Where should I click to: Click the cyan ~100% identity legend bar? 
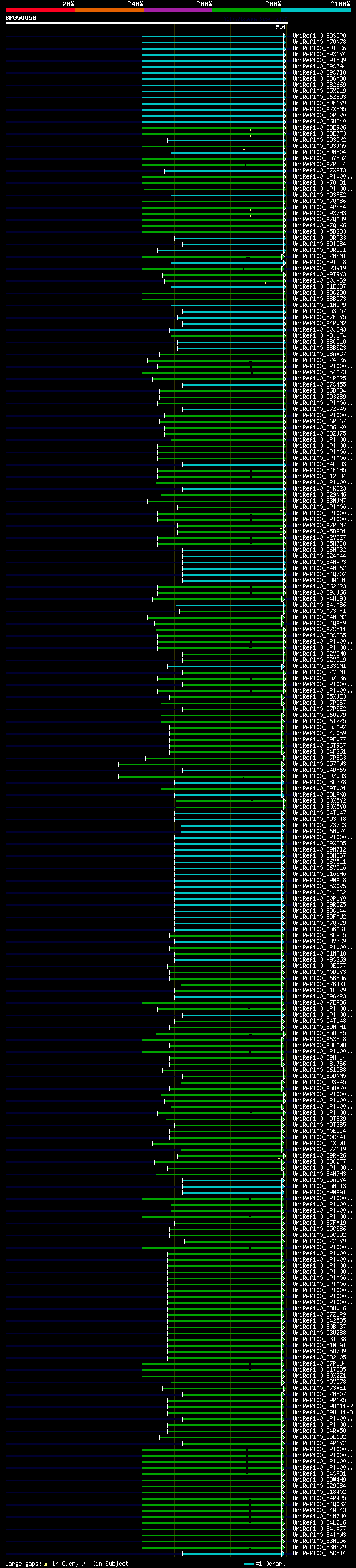tap(316, 10)
